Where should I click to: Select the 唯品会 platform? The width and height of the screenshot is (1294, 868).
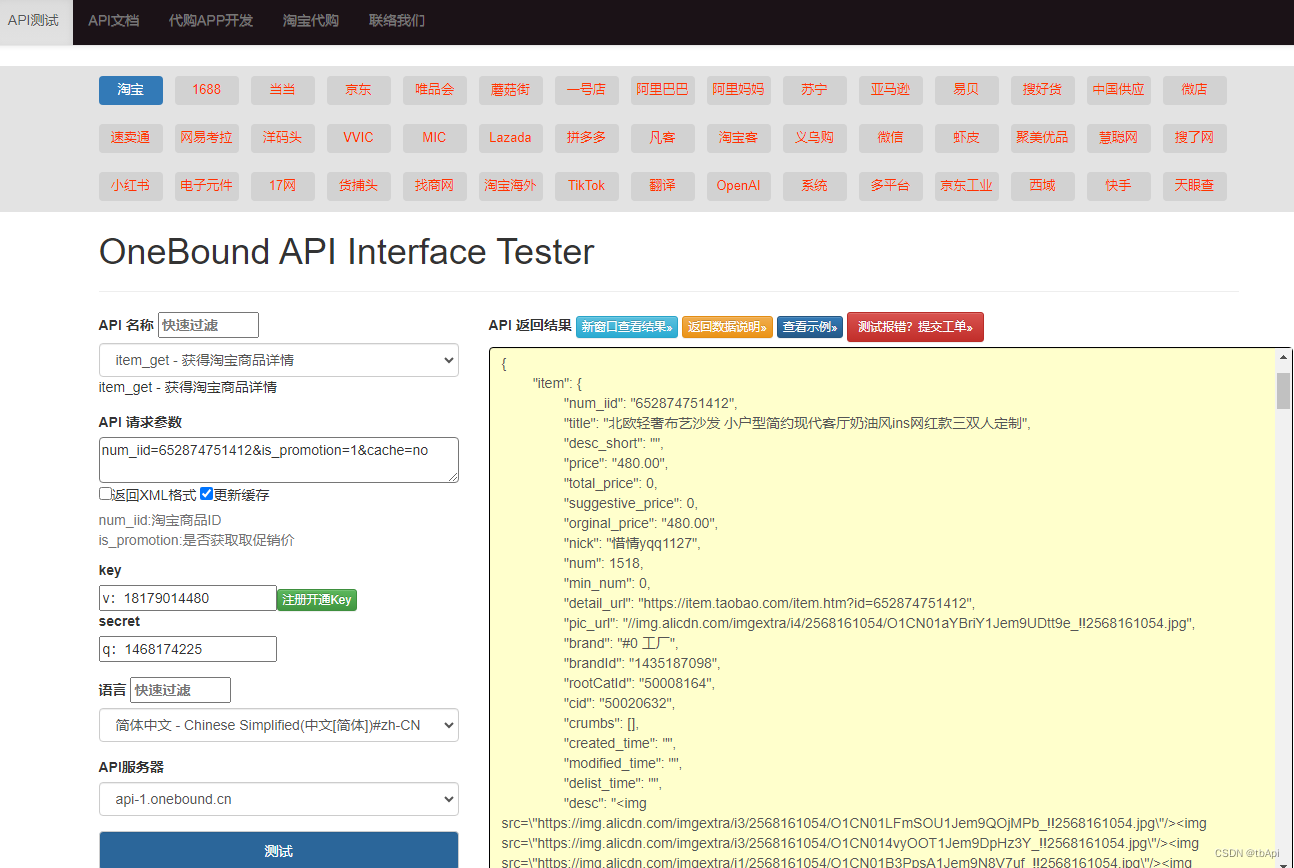(x=435, y=90)
